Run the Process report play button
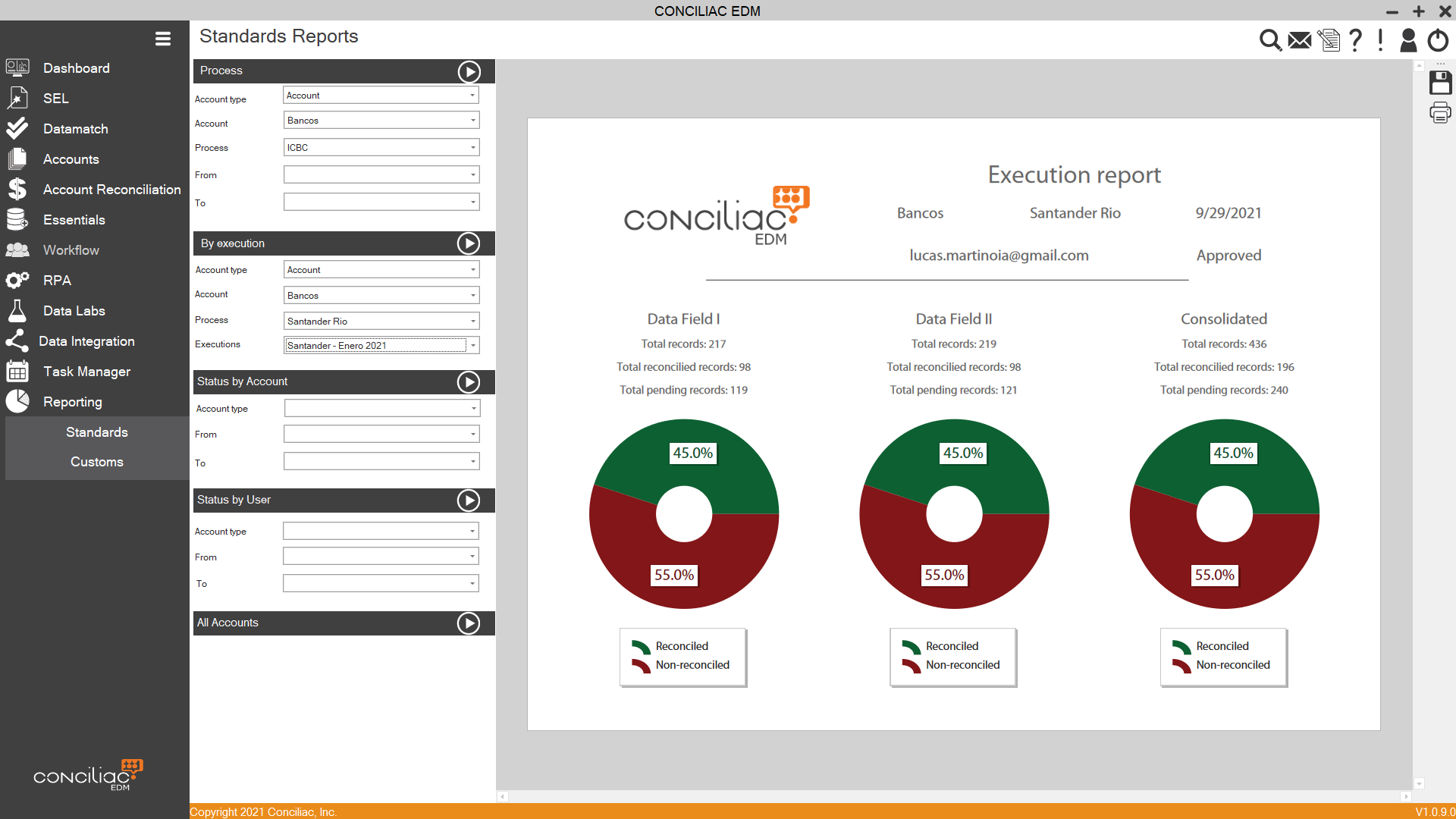 [469, 71]
